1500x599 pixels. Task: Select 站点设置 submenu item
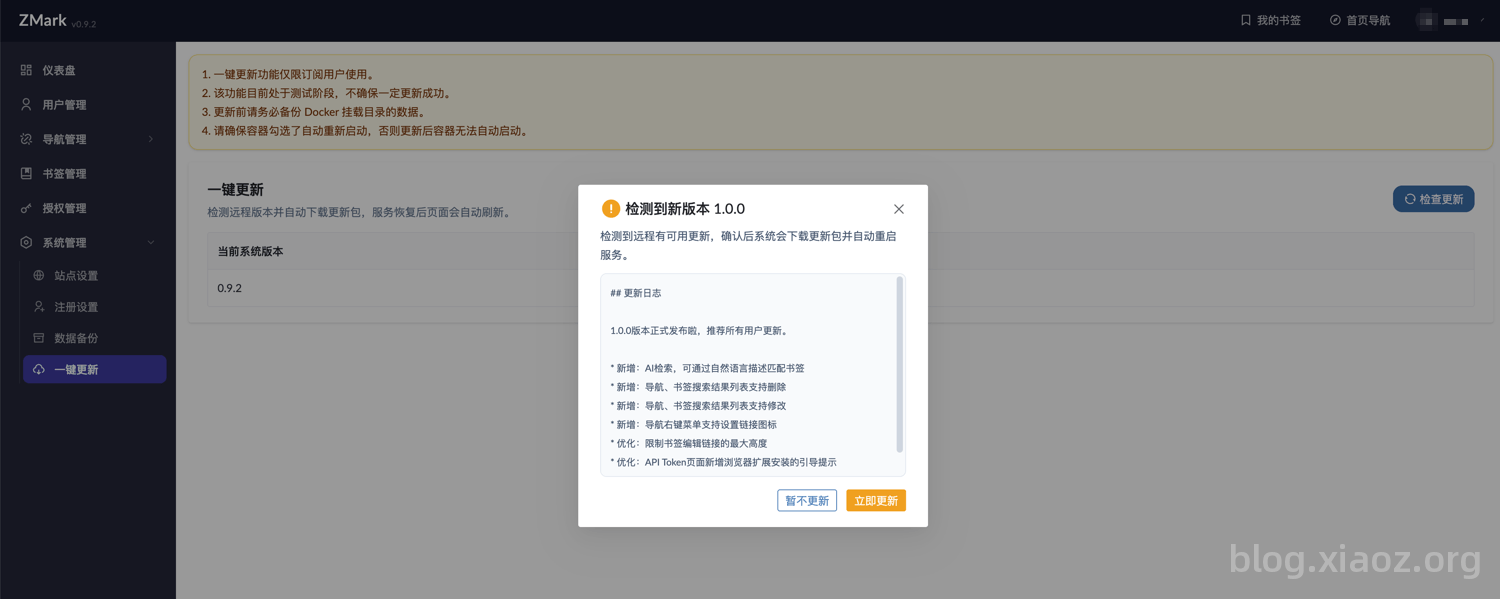(x=94, y=275)
